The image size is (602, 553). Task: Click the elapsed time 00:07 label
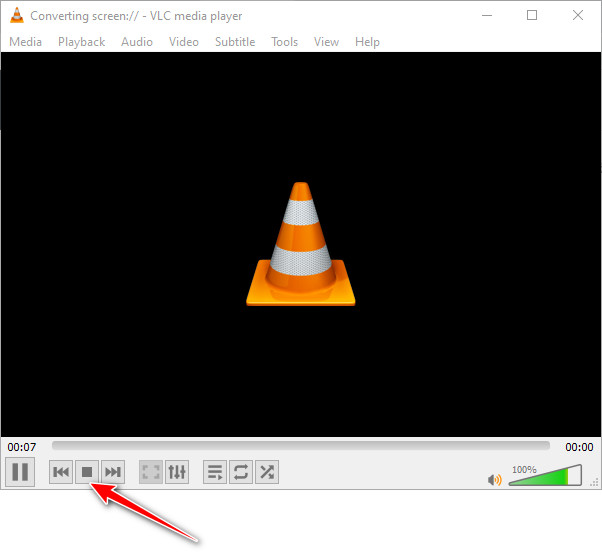click(22, 447)
